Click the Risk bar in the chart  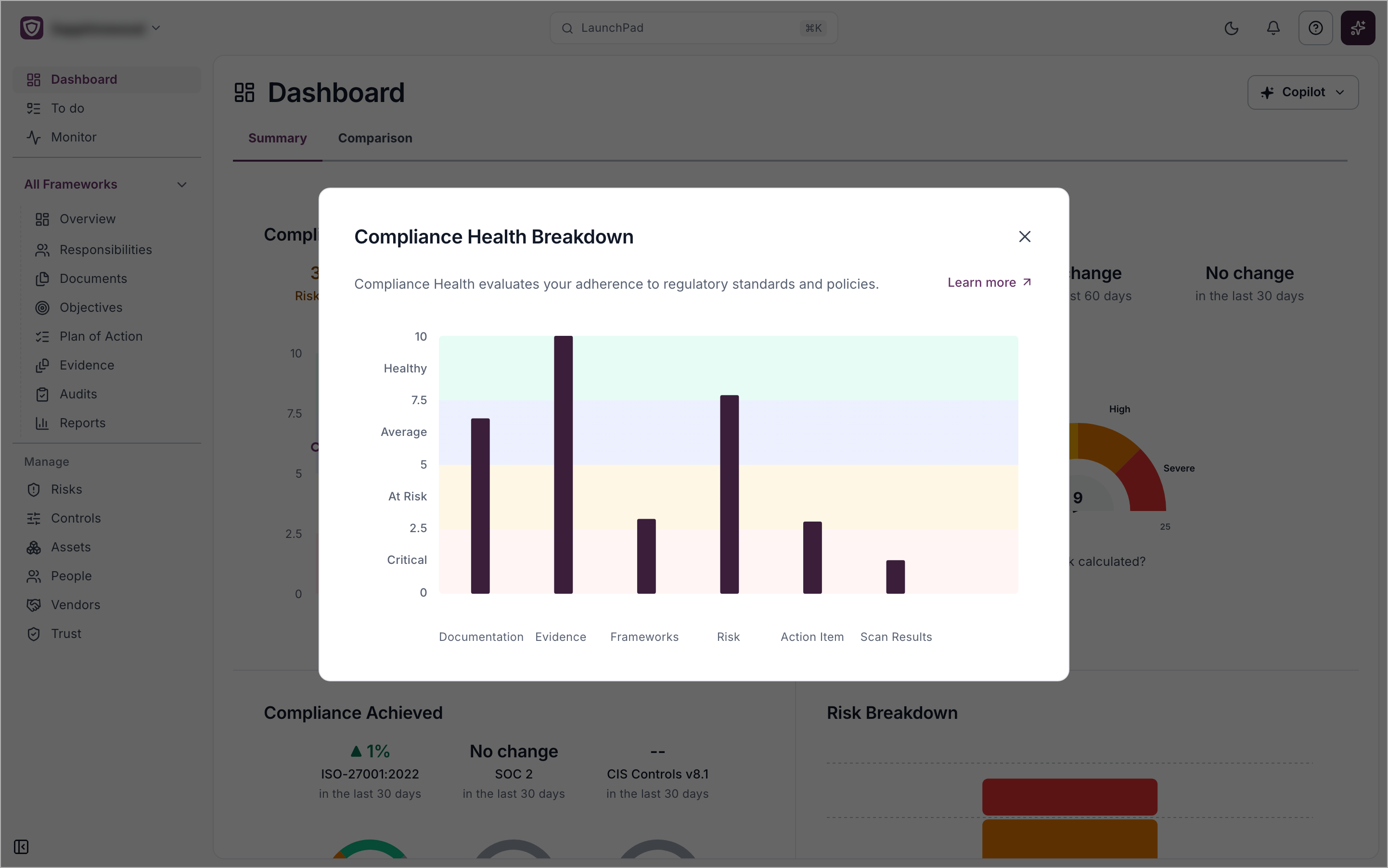[x=729, y=494]
